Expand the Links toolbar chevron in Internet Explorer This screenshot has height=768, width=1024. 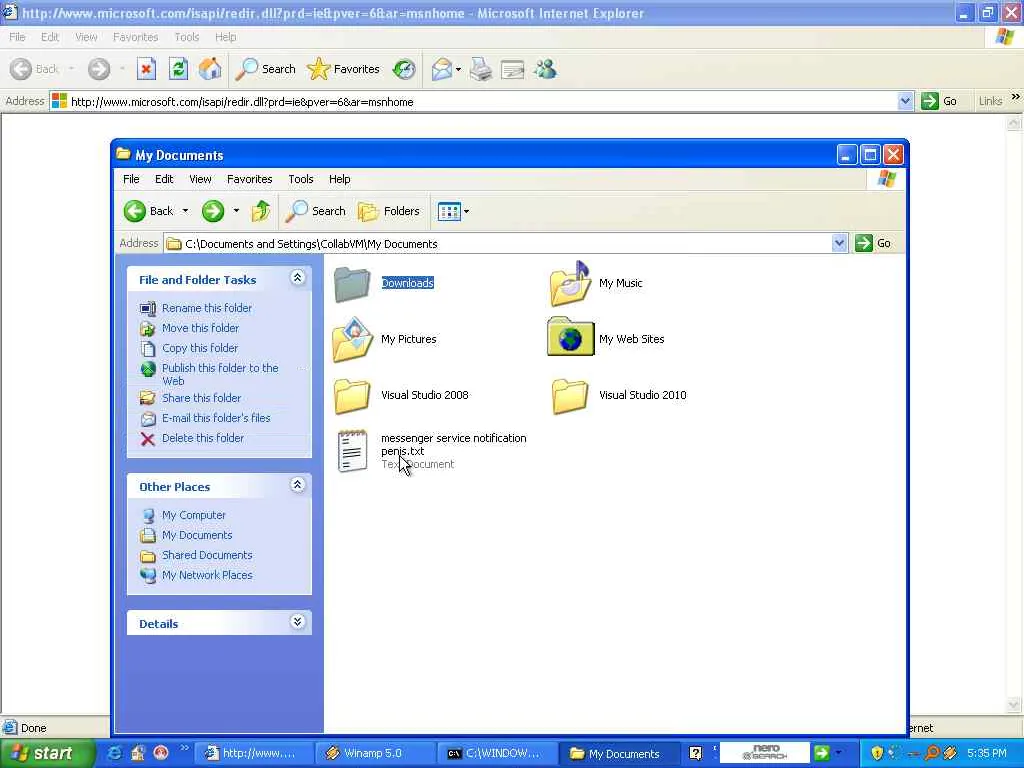(1016, 97)
